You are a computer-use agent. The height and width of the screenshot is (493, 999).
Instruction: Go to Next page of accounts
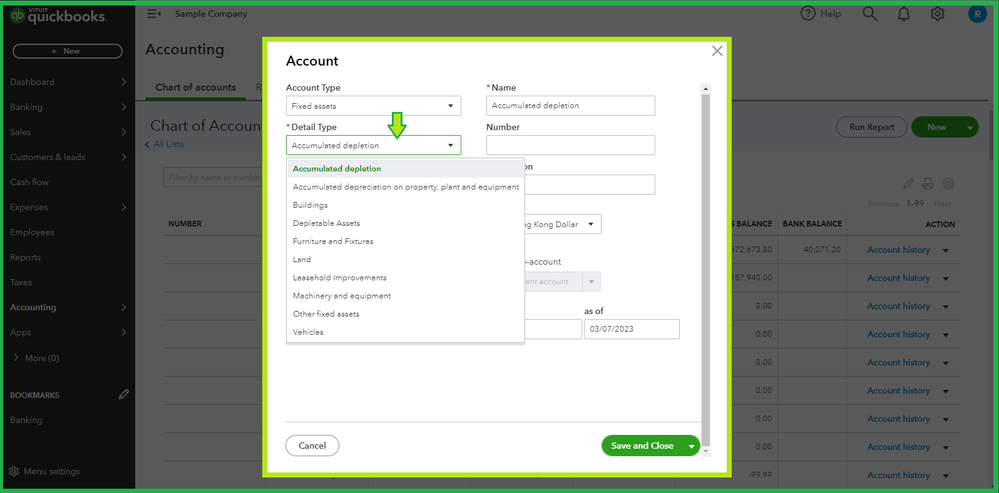(x=942, y=204)
